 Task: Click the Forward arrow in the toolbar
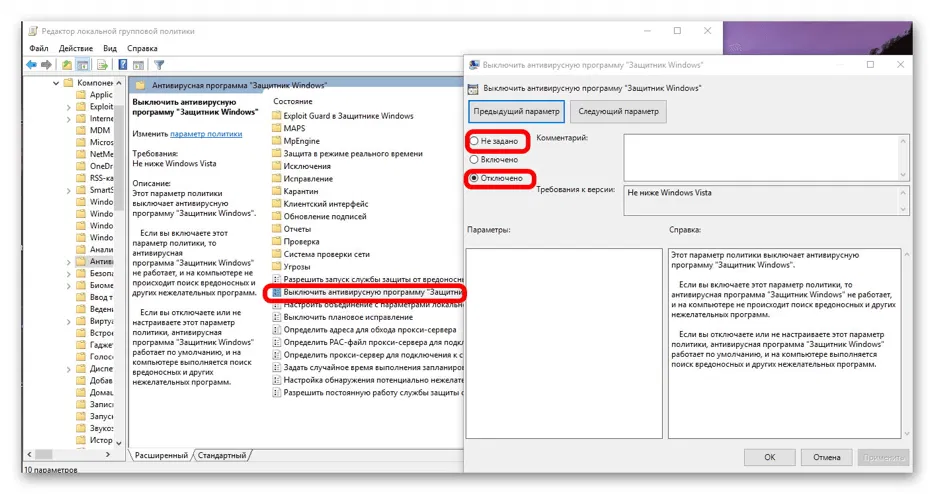[46, 65]
